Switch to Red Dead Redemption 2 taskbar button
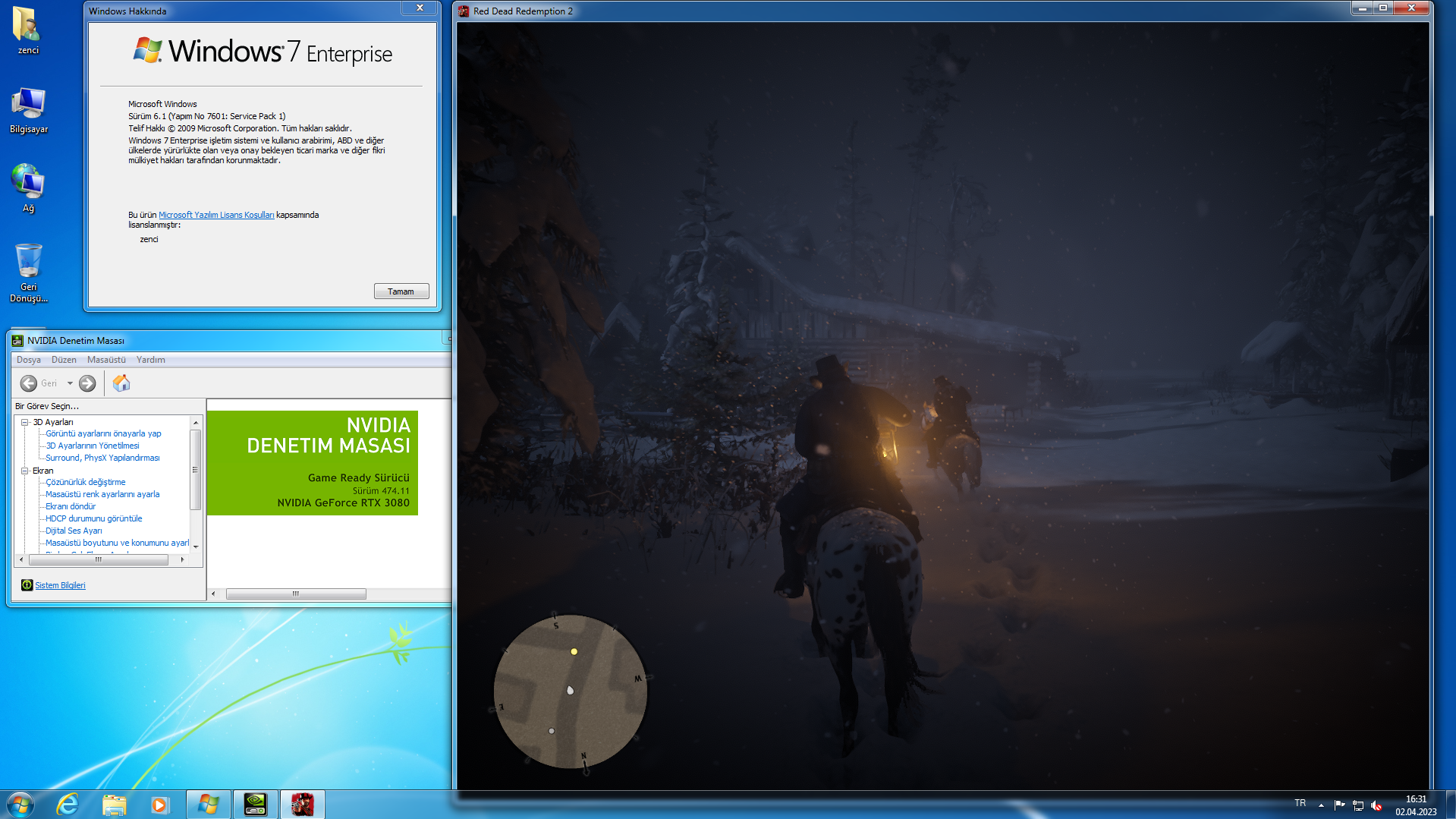Image resolution: width=1456 pixels, height=819 pixels. click(x=302, y=805)
